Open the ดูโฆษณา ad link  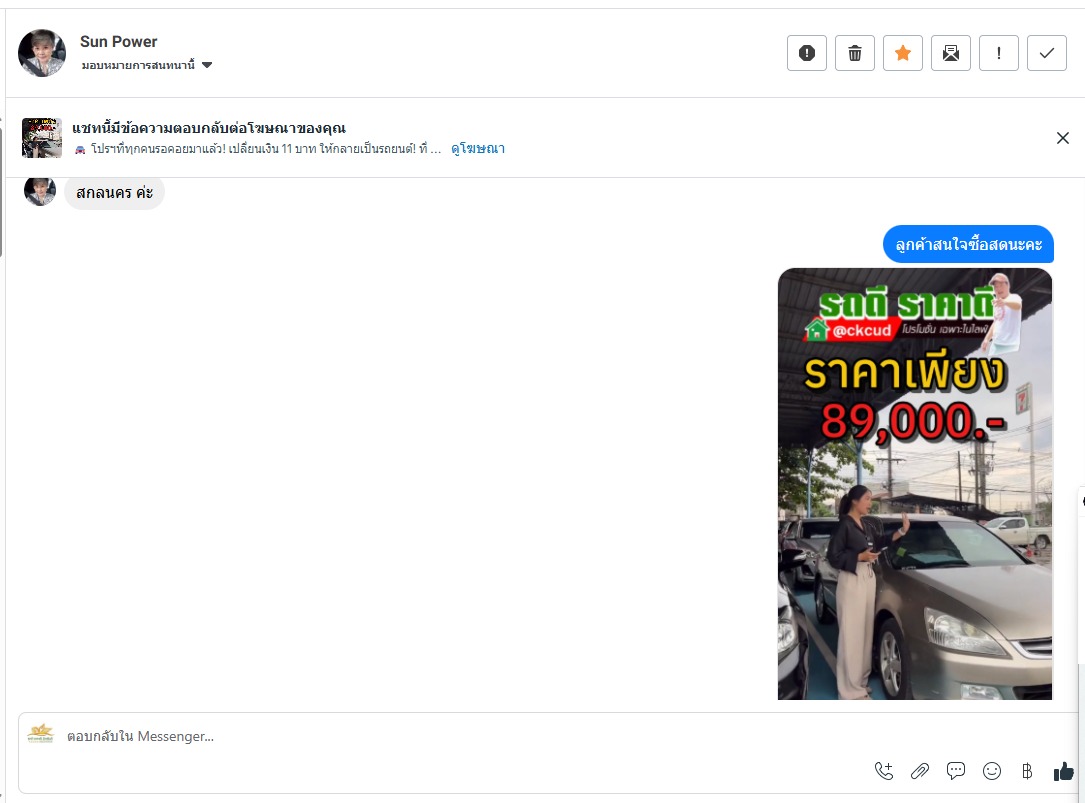click(x=477, y=149)
